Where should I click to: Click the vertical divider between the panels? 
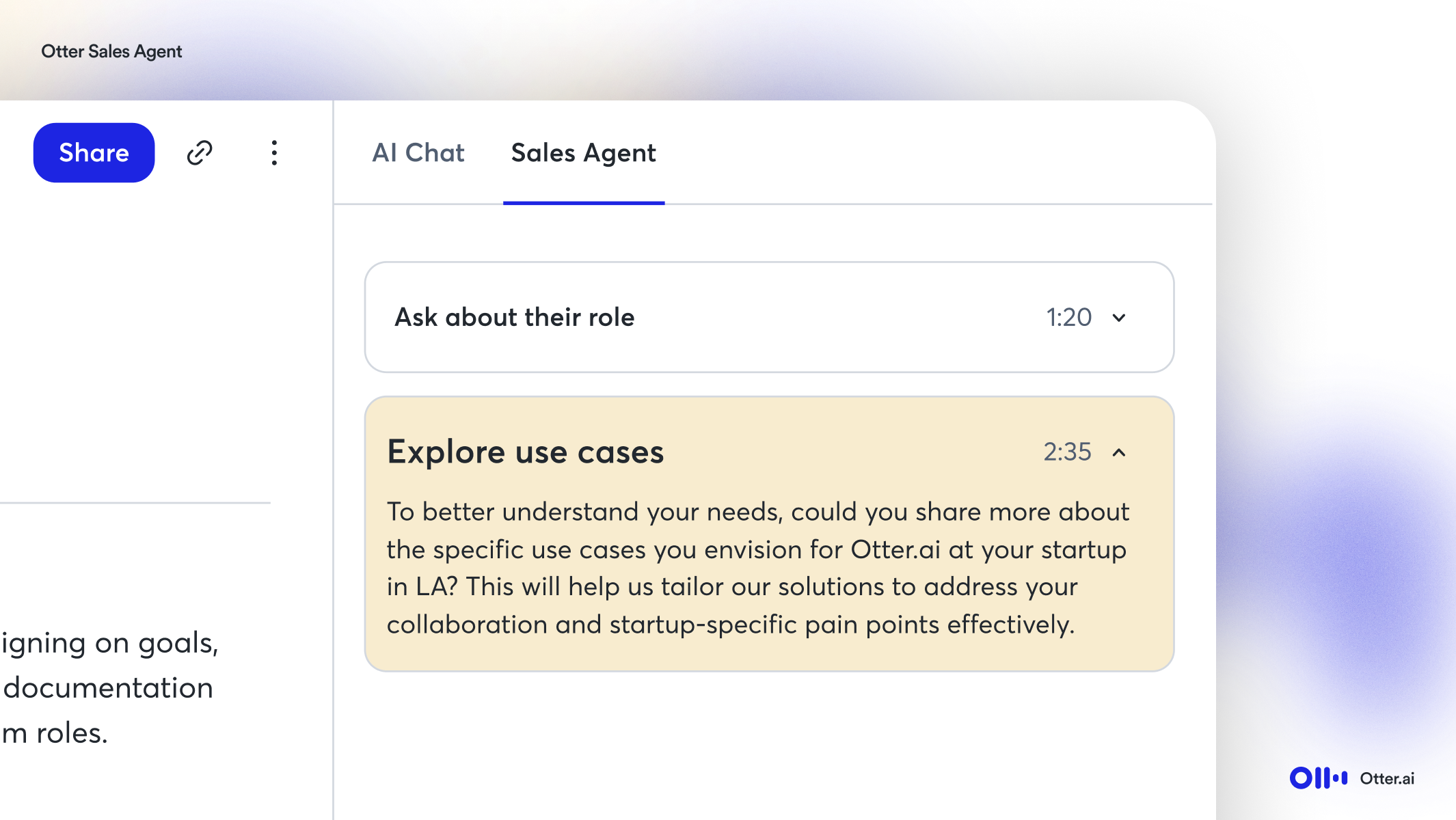point(333,478)
